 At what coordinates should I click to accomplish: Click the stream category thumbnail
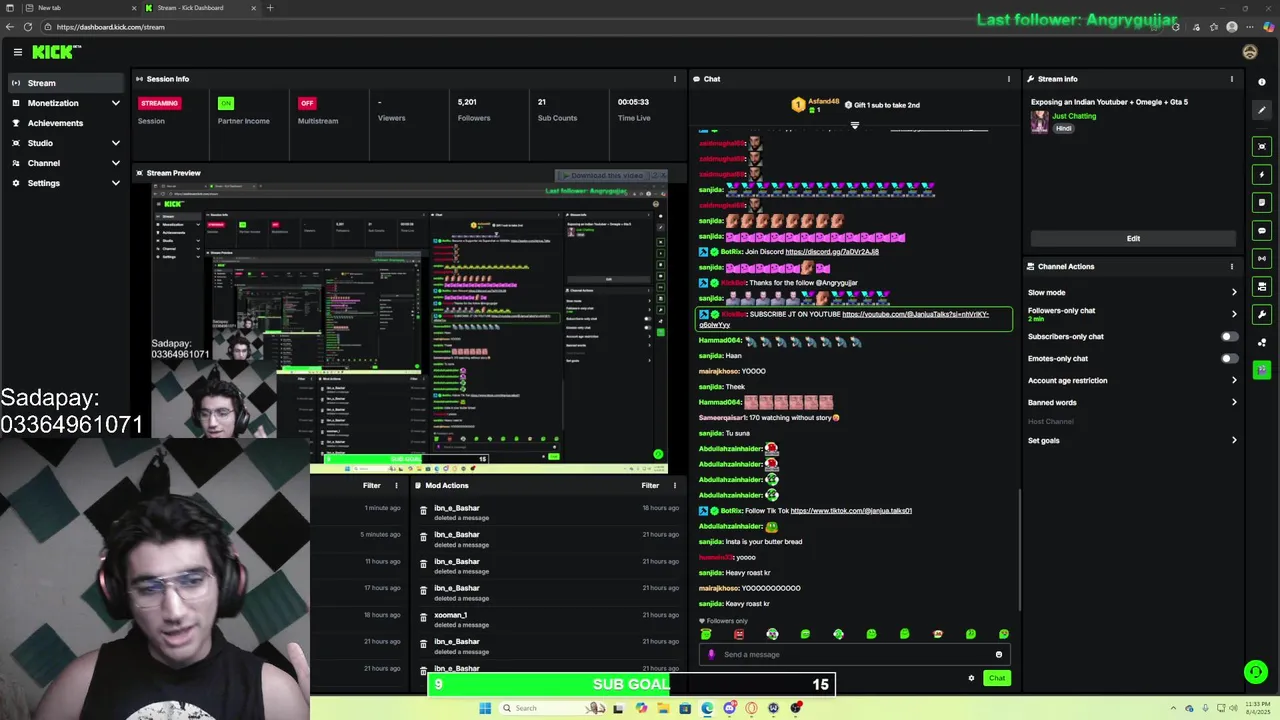[x=1040, y=122]
